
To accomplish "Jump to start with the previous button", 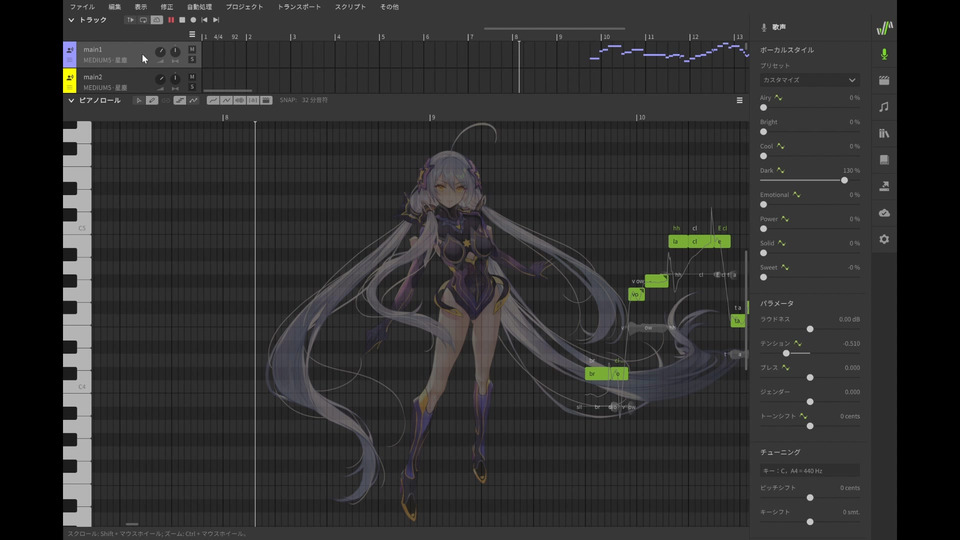I will pyautogui.click(x=204, y=20).
